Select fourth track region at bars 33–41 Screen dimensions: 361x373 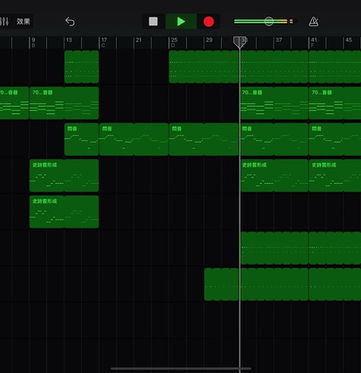point(274,176)
